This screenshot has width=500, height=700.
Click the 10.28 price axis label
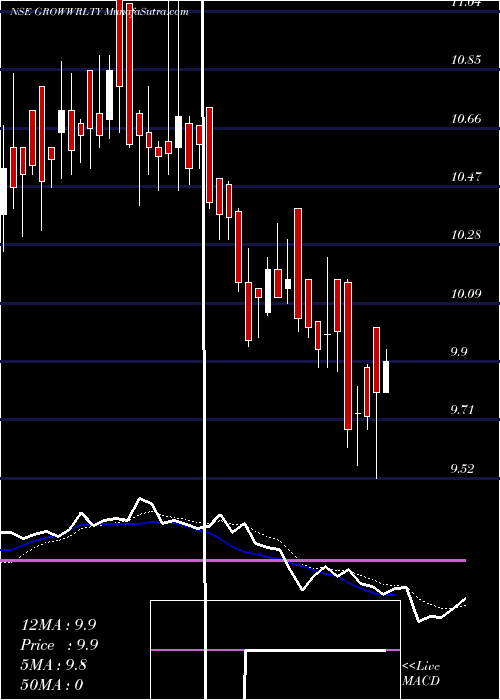466,235
